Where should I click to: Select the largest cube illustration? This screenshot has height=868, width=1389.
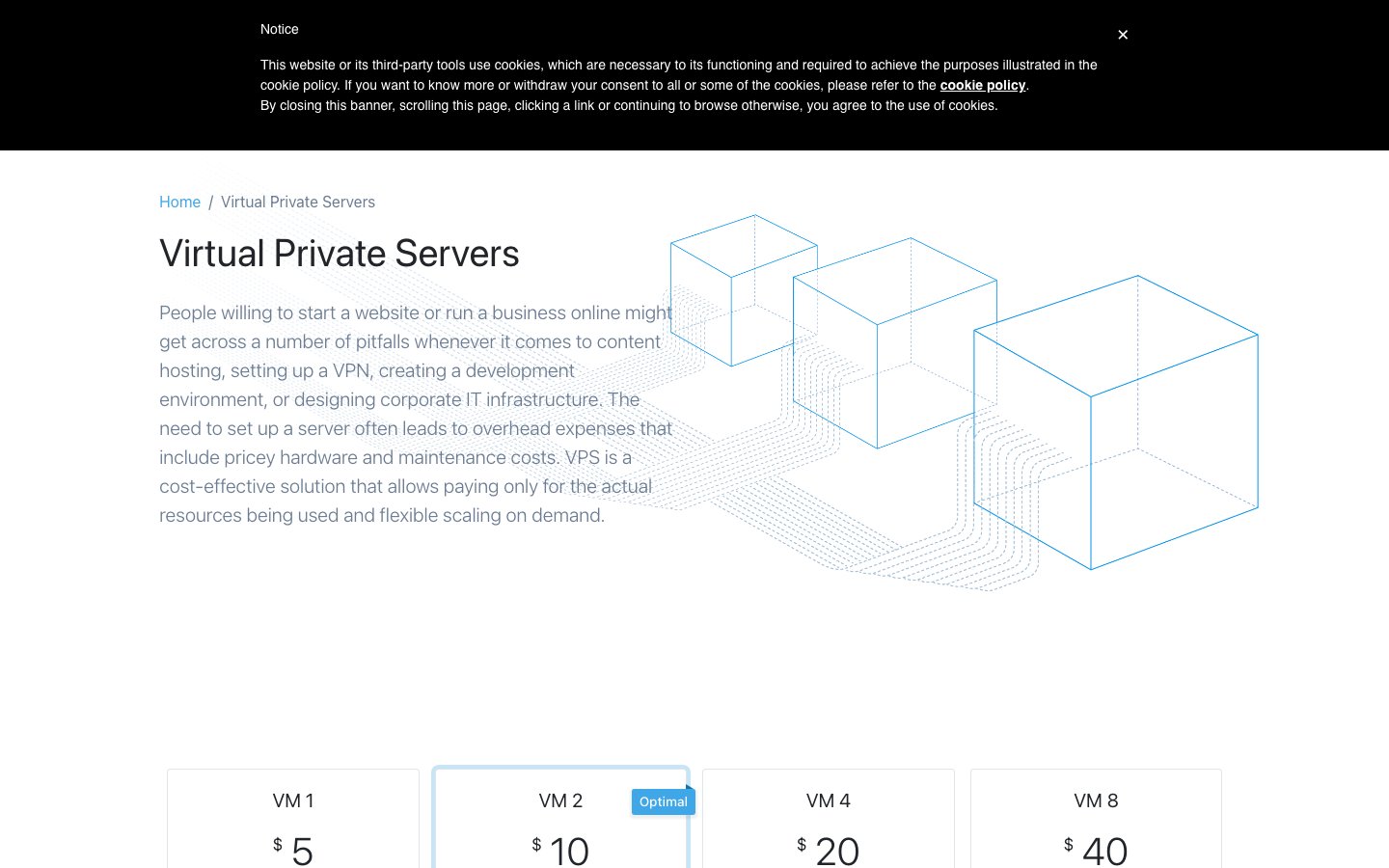tap(1116, 422)
